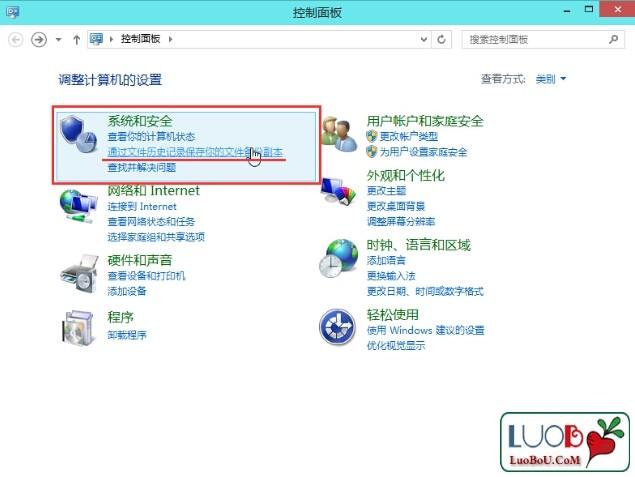Click the User Accounts people icon
The width and height of the screenshot is (635, 477).
tap(339, 134)
